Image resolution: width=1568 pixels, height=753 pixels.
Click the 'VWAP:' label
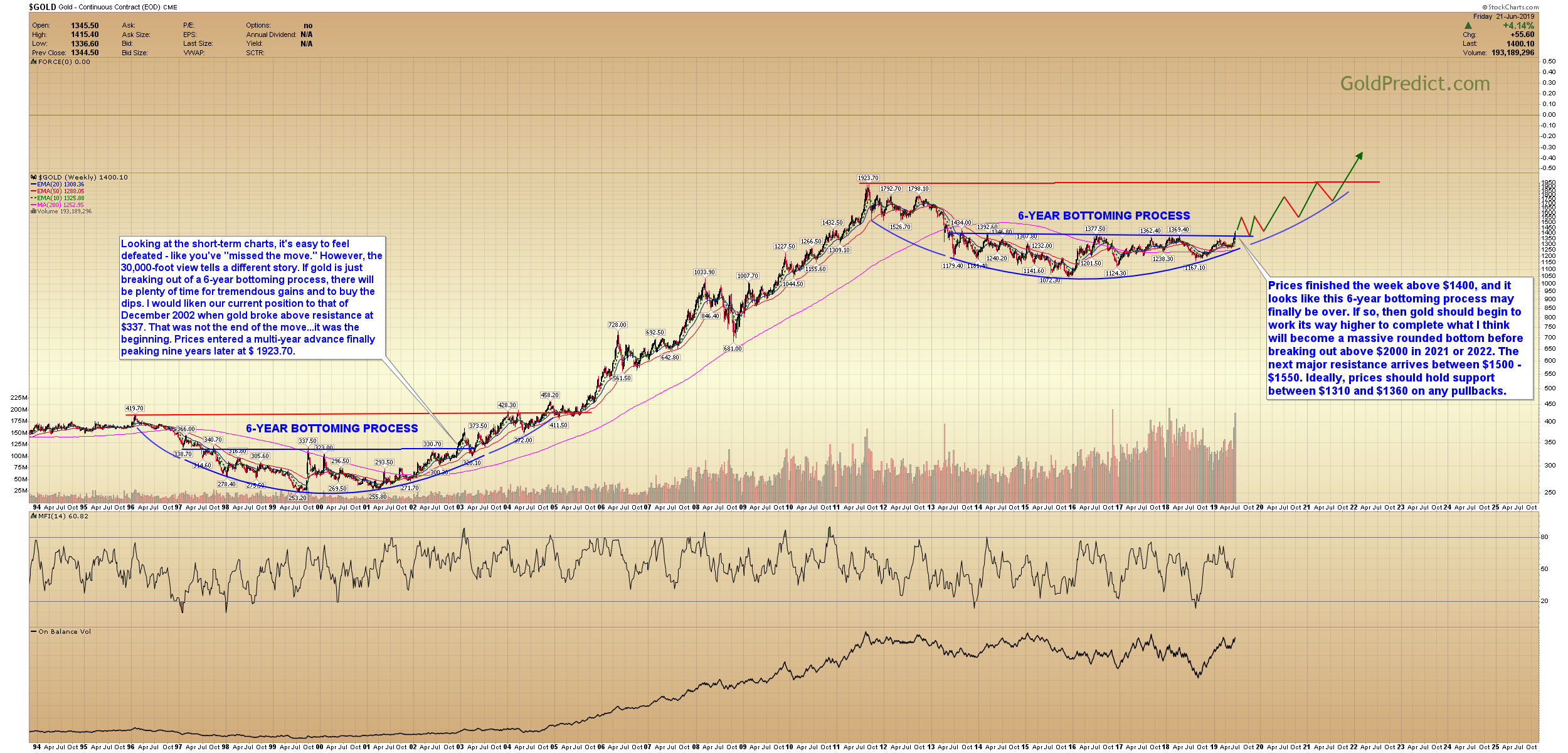point(194,53)
